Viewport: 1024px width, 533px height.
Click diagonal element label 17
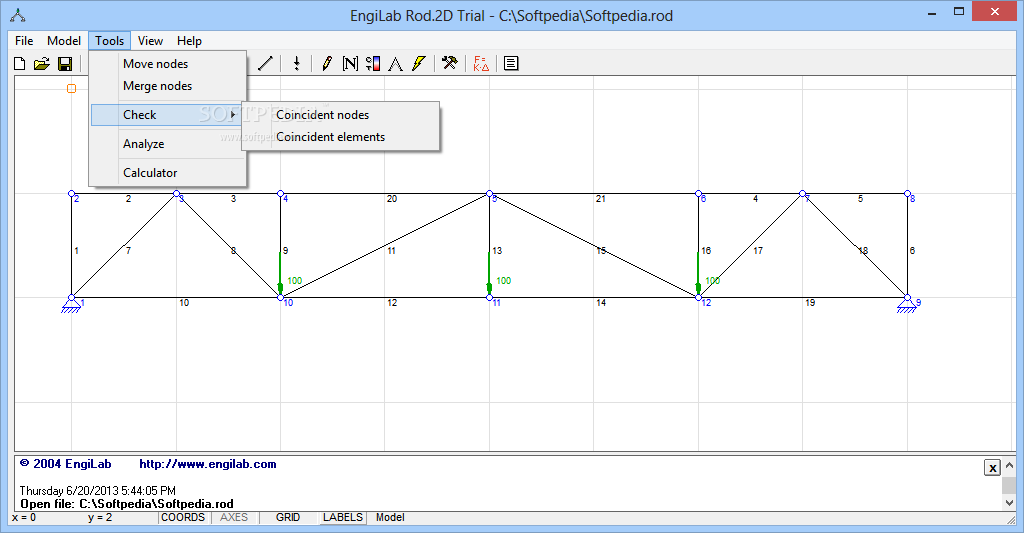758,251
